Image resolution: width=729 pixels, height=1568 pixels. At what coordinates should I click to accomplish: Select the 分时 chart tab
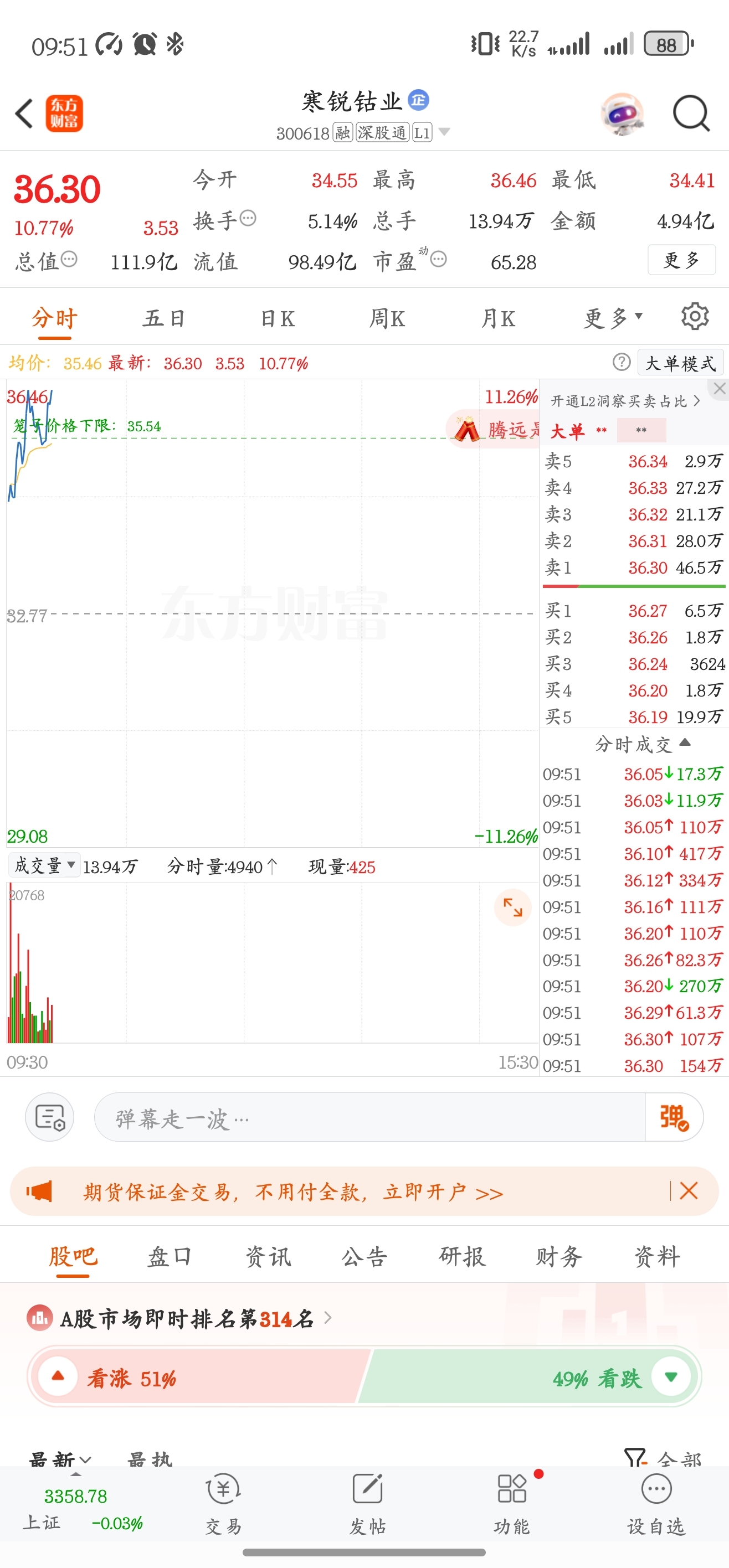(55, 318)
